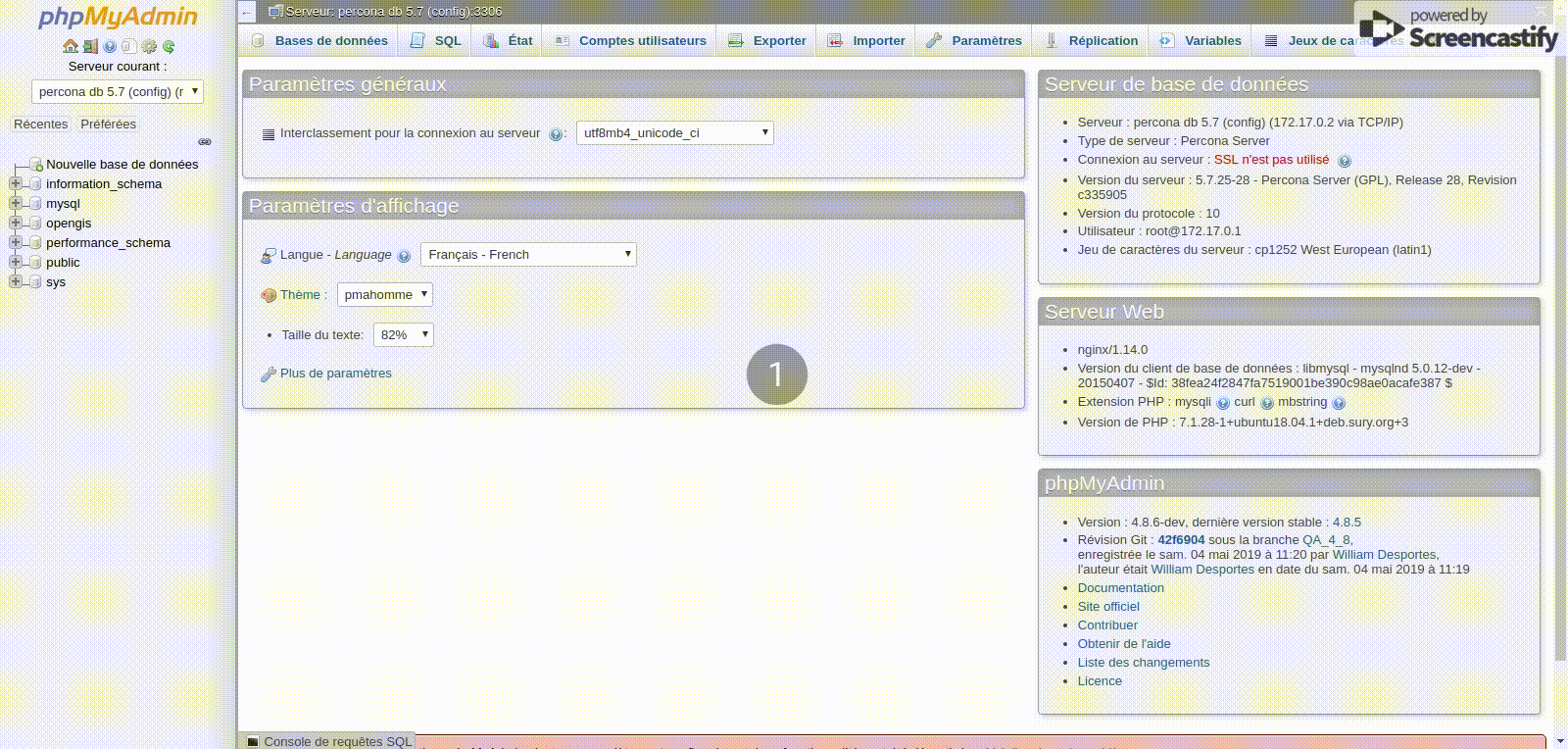This screenshot has height=749, width=1568.
Task: Expand the sys tree node
Action: pos(15,281)
